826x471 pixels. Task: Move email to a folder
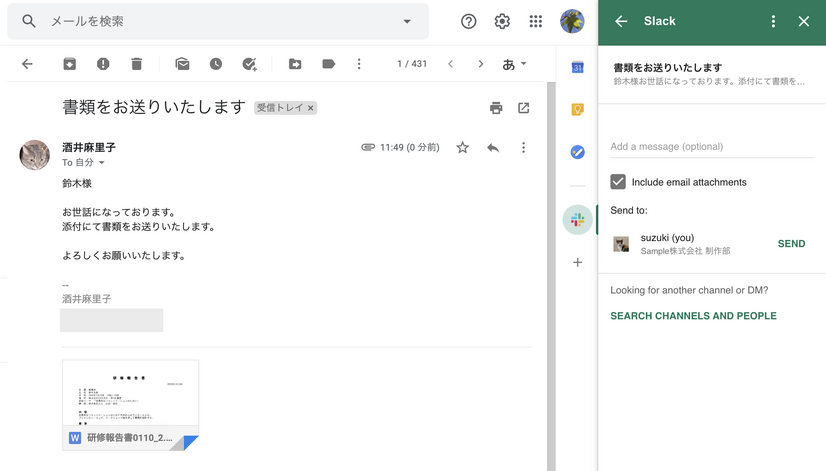click(295, 64)
